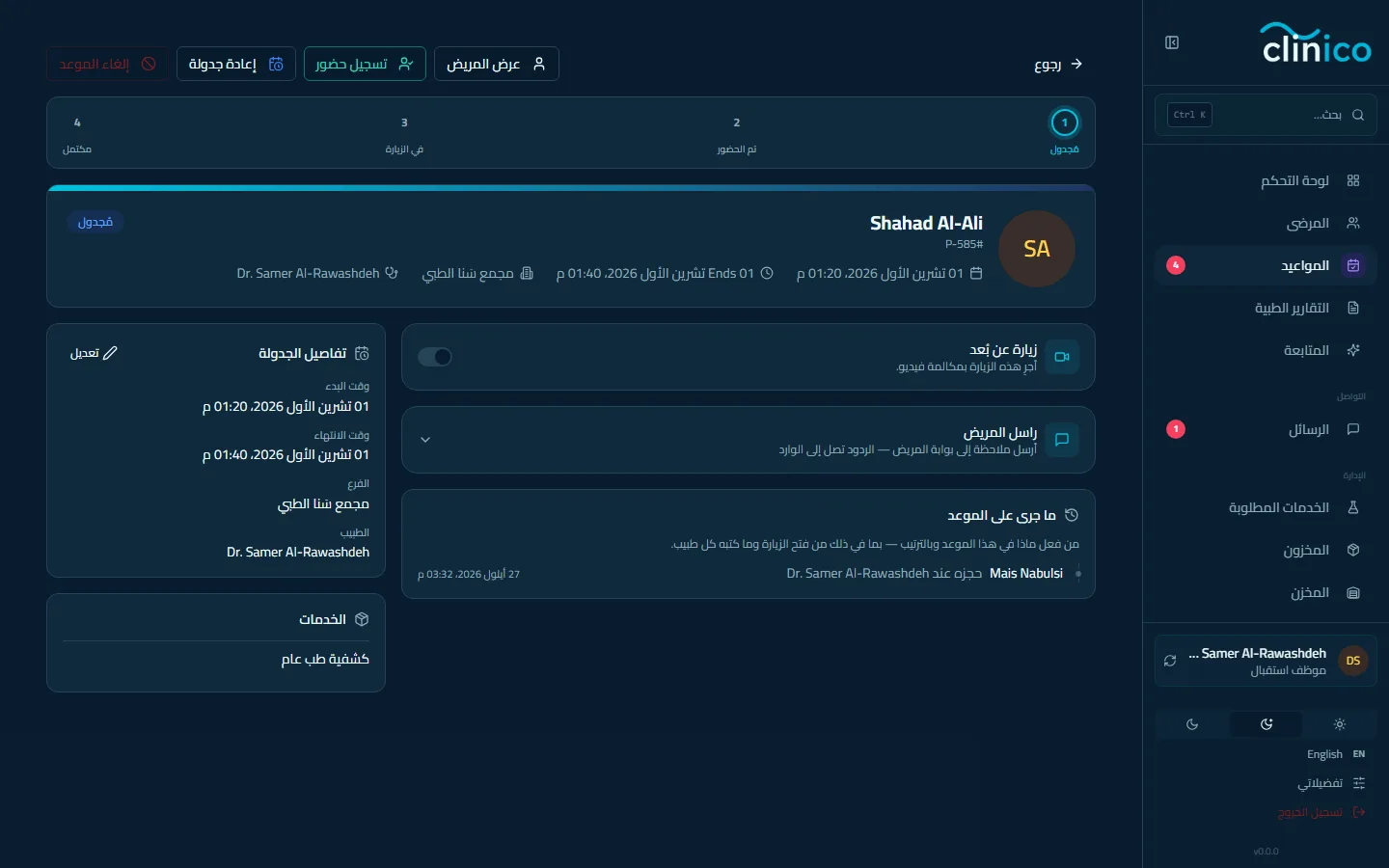
Task: Select step 4 مكتمل in the stepper
Action: (x=77, y=134)
